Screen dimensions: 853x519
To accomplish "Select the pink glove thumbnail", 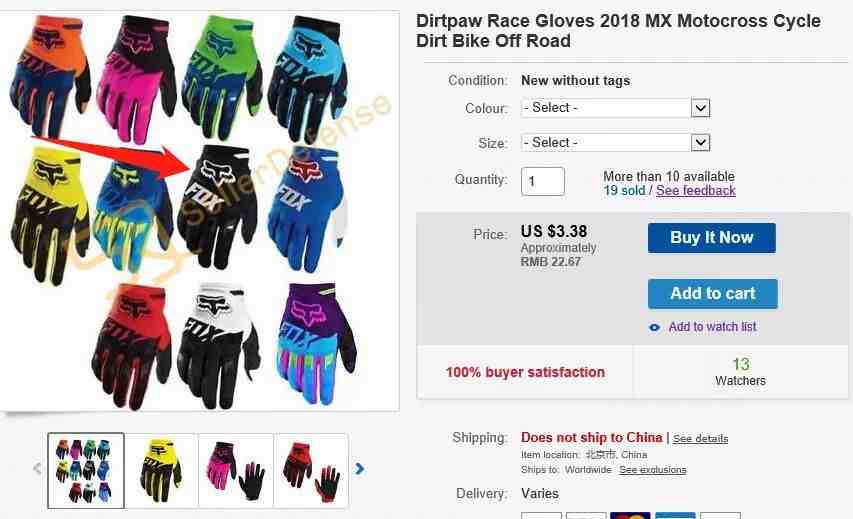I will (236, 471).
